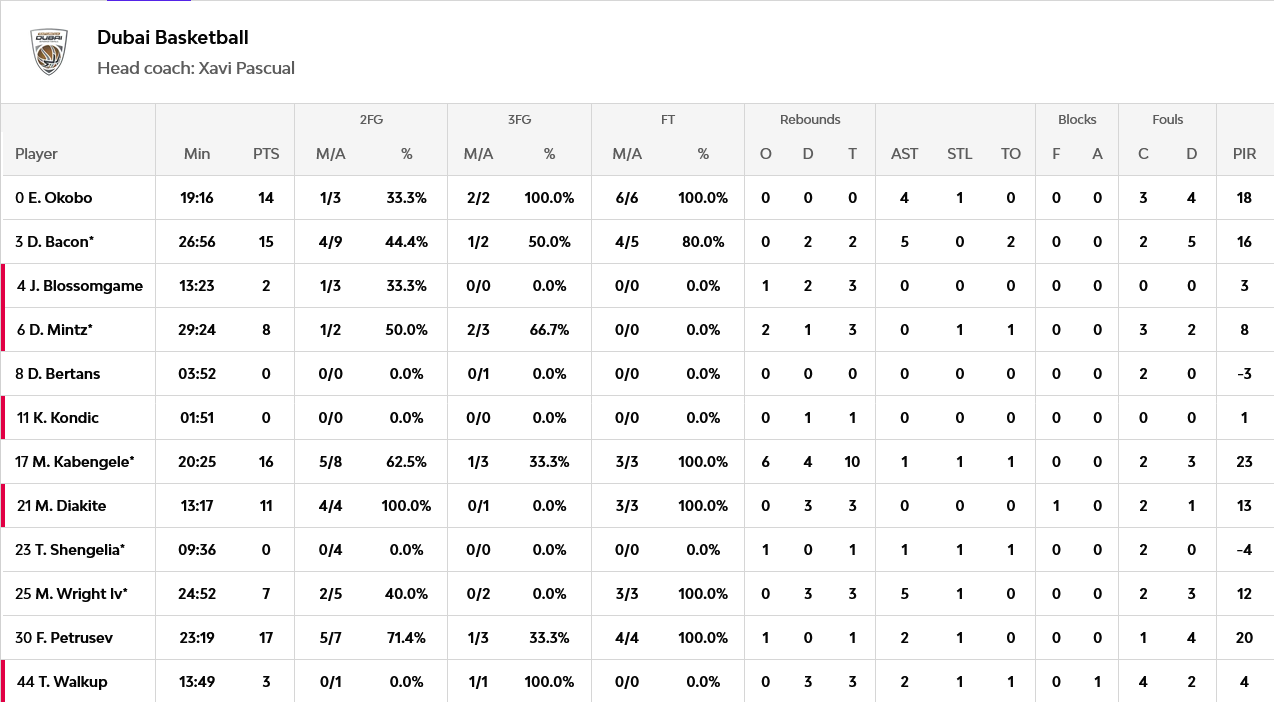The image size is (1274, 702).
Task: Open the Dubai Basketball team name link
Action: point(173,37)
